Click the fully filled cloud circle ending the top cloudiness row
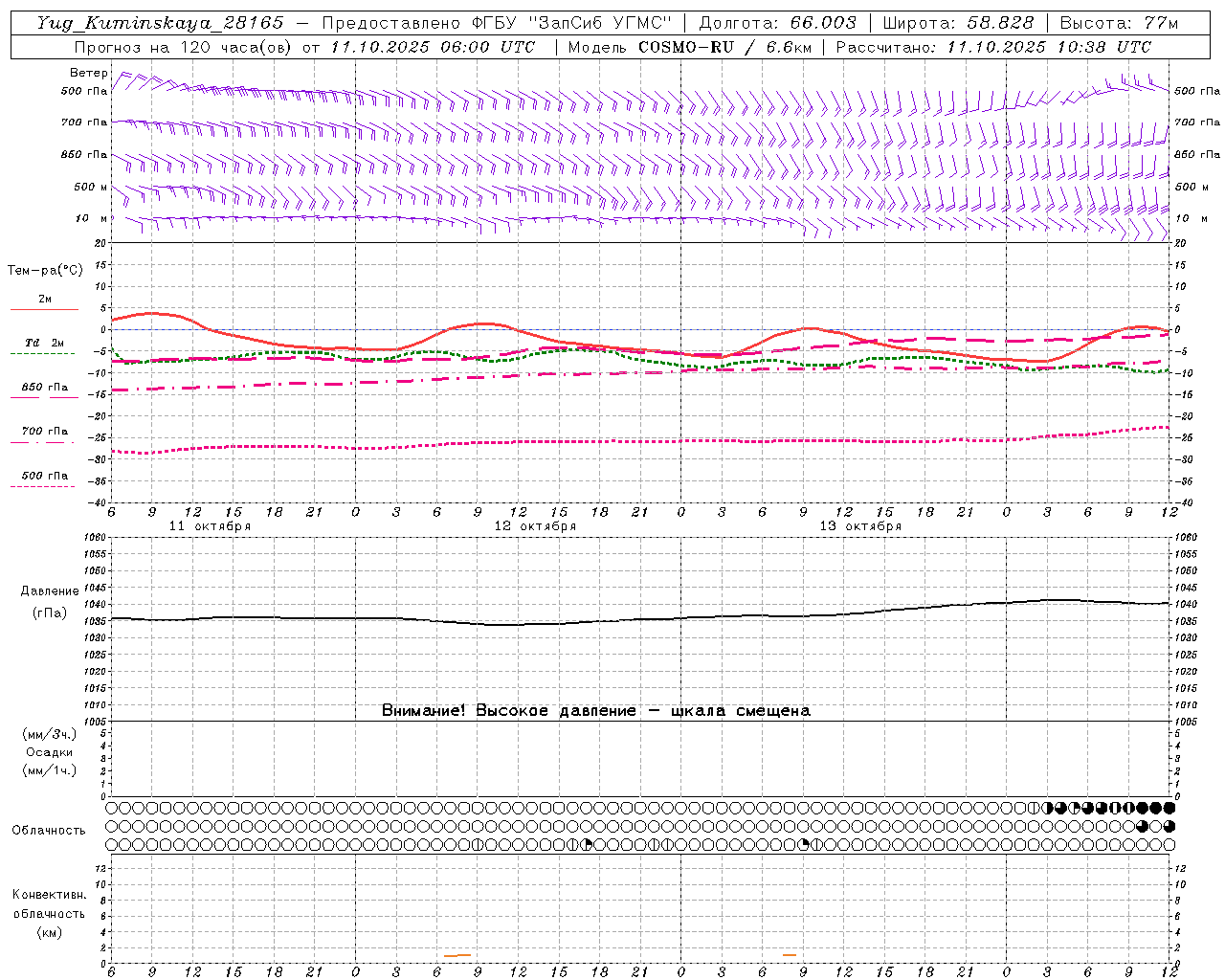1225x980 pixels. point(1169,808)
